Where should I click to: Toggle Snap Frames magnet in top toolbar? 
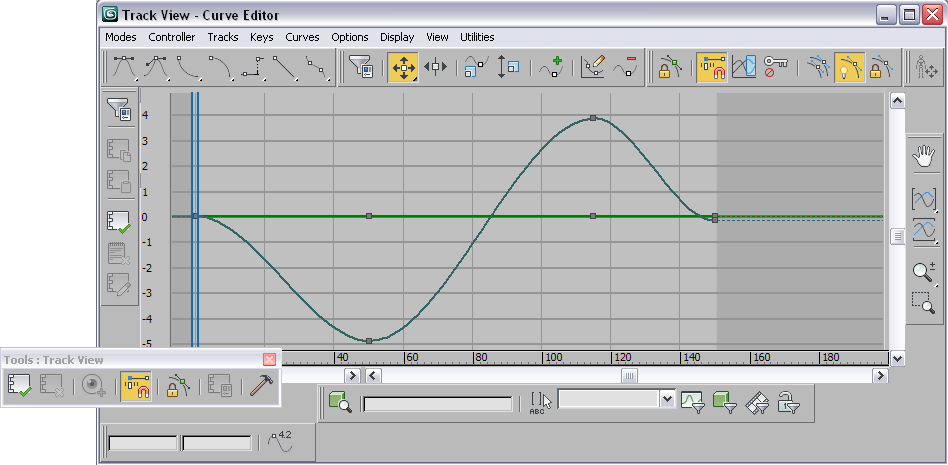(x=712, y=67)
